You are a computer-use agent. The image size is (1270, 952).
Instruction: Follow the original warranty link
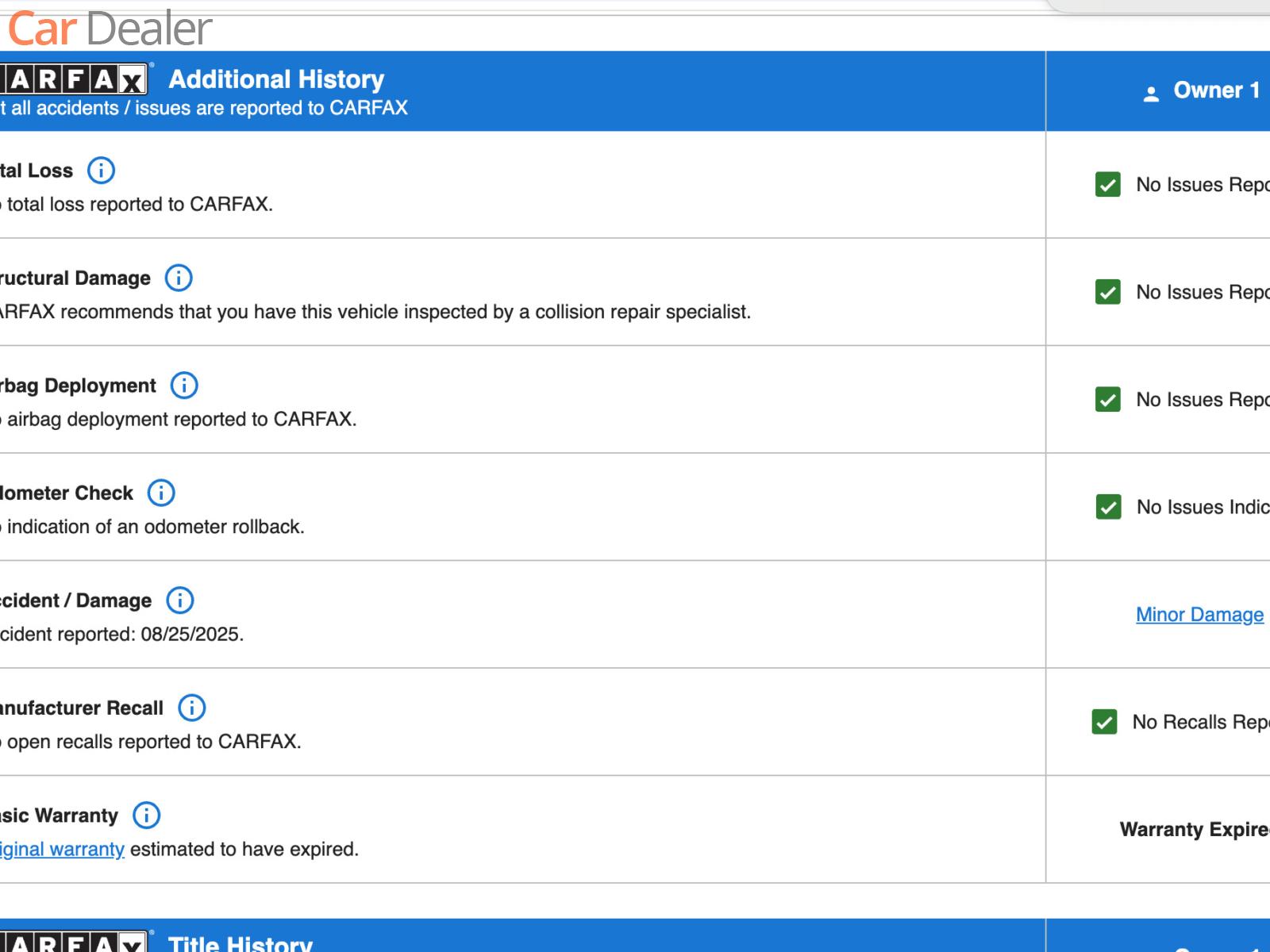coord(62,849)
